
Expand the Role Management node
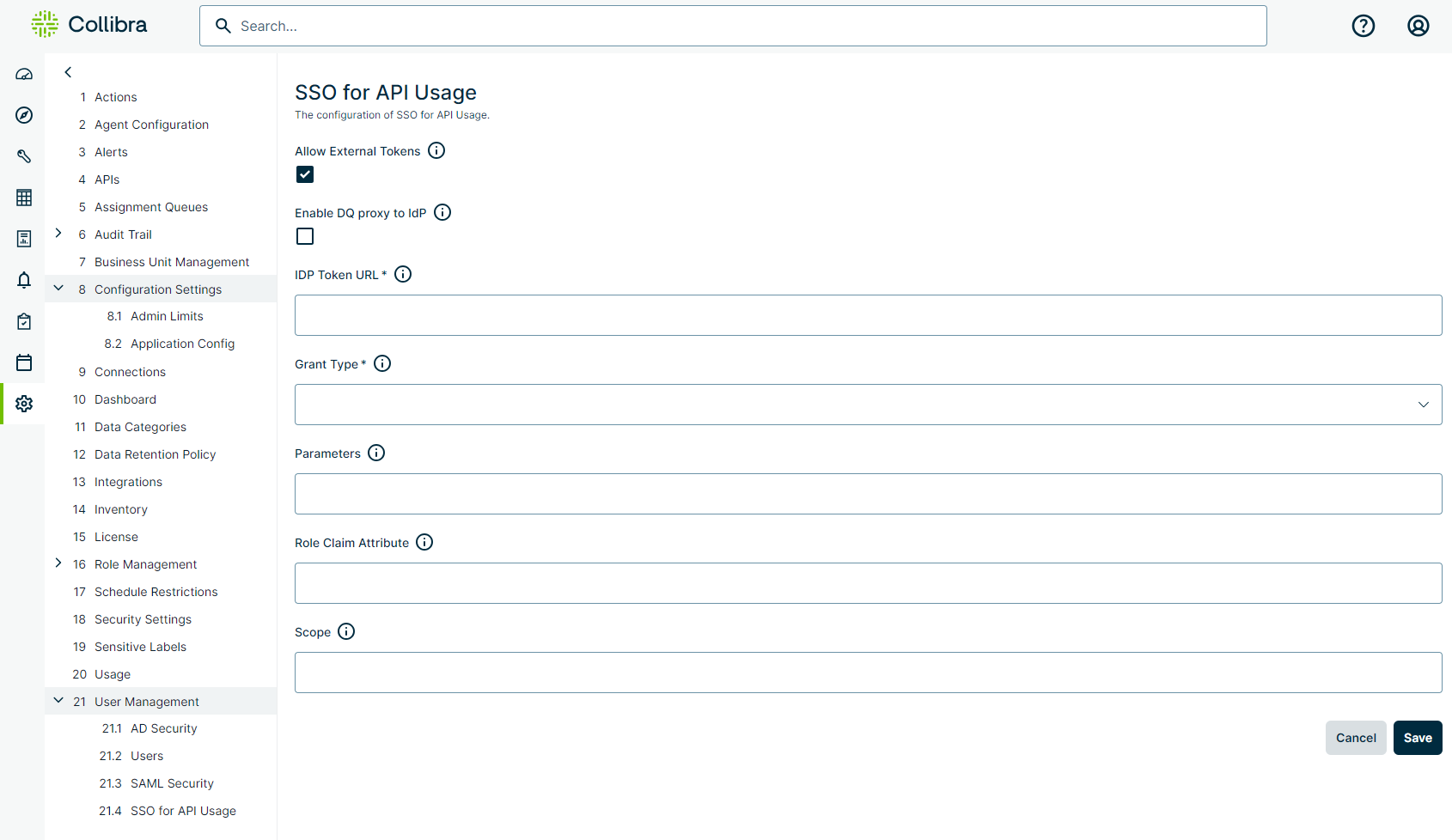pos(58,563)
